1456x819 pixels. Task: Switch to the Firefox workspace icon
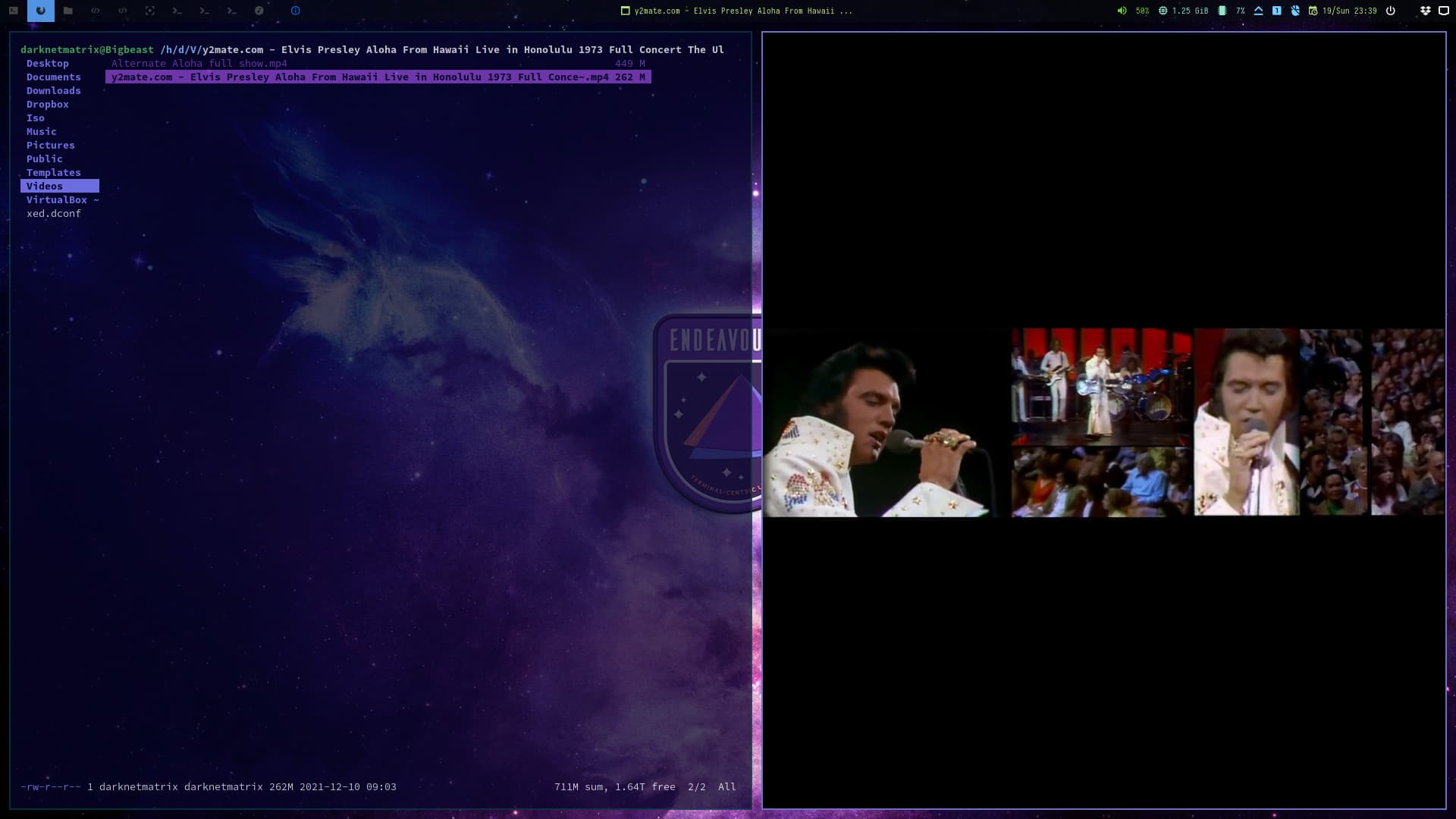40,11
